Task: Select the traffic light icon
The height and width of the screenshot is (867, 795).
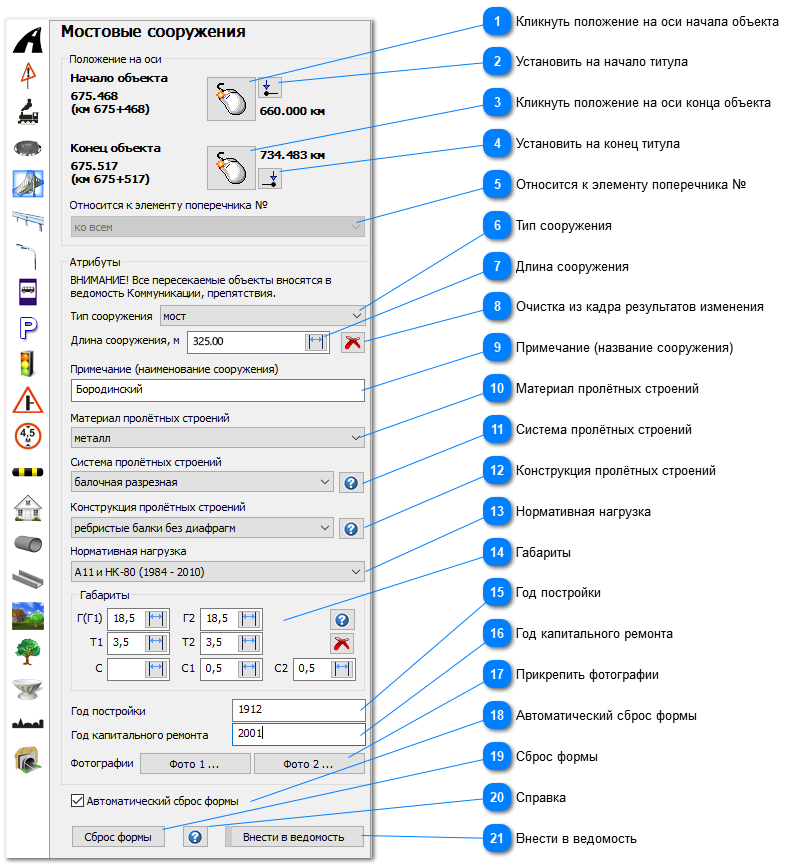Action: pos(27,363)
